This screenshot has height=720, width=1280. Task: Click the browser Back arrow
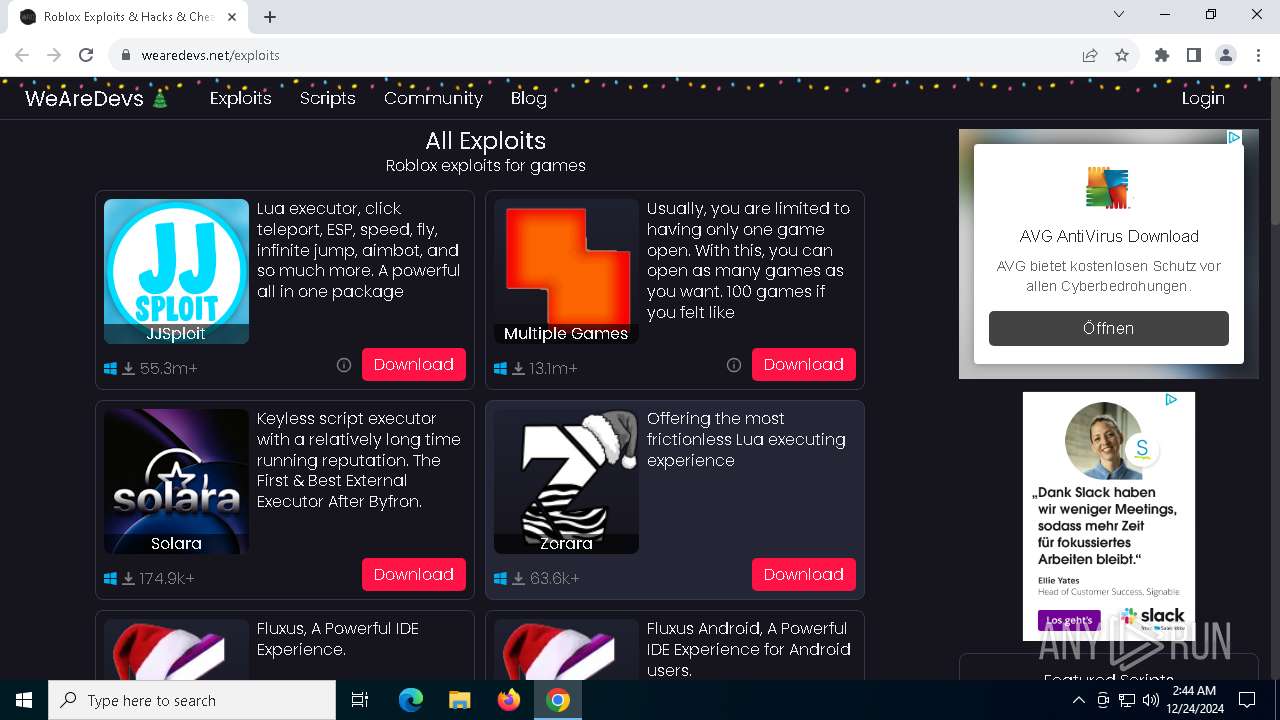point(22,55)
